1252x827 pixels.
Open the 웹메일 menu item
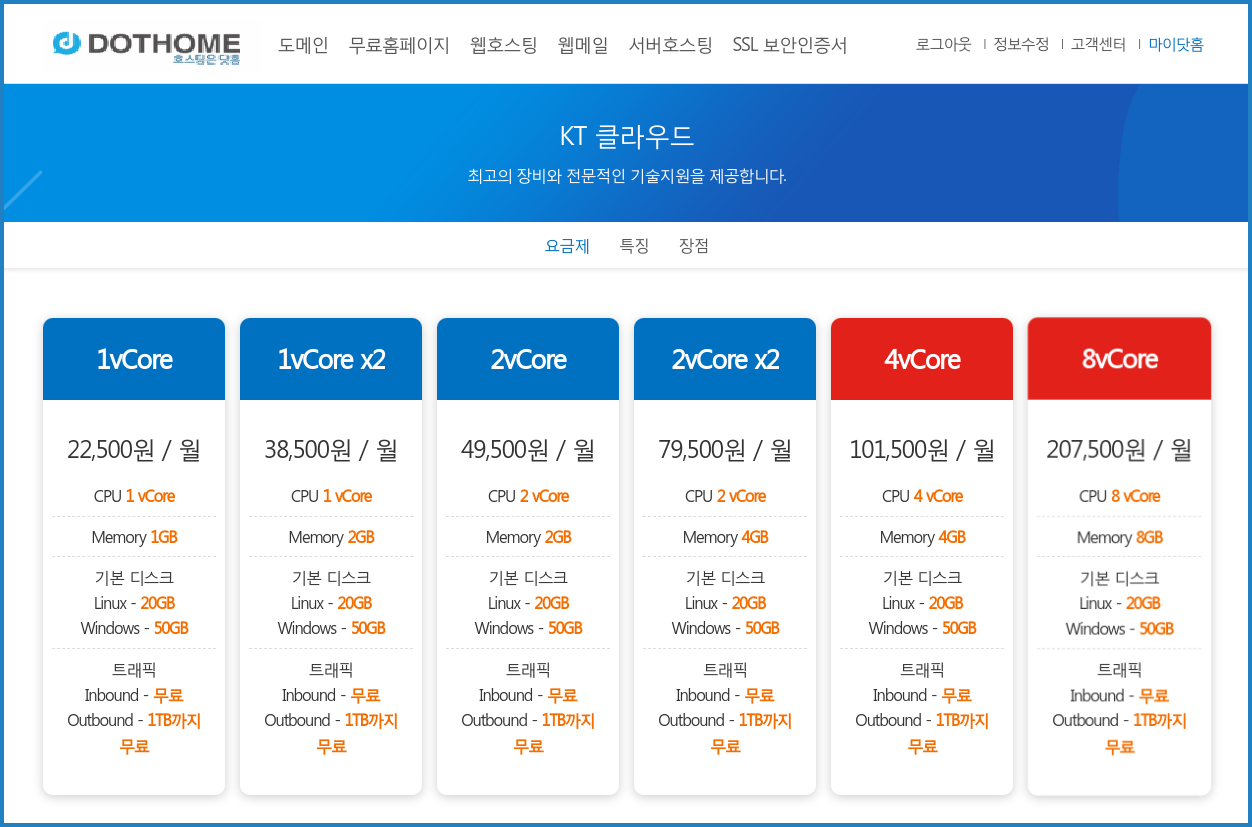[583, 45]
